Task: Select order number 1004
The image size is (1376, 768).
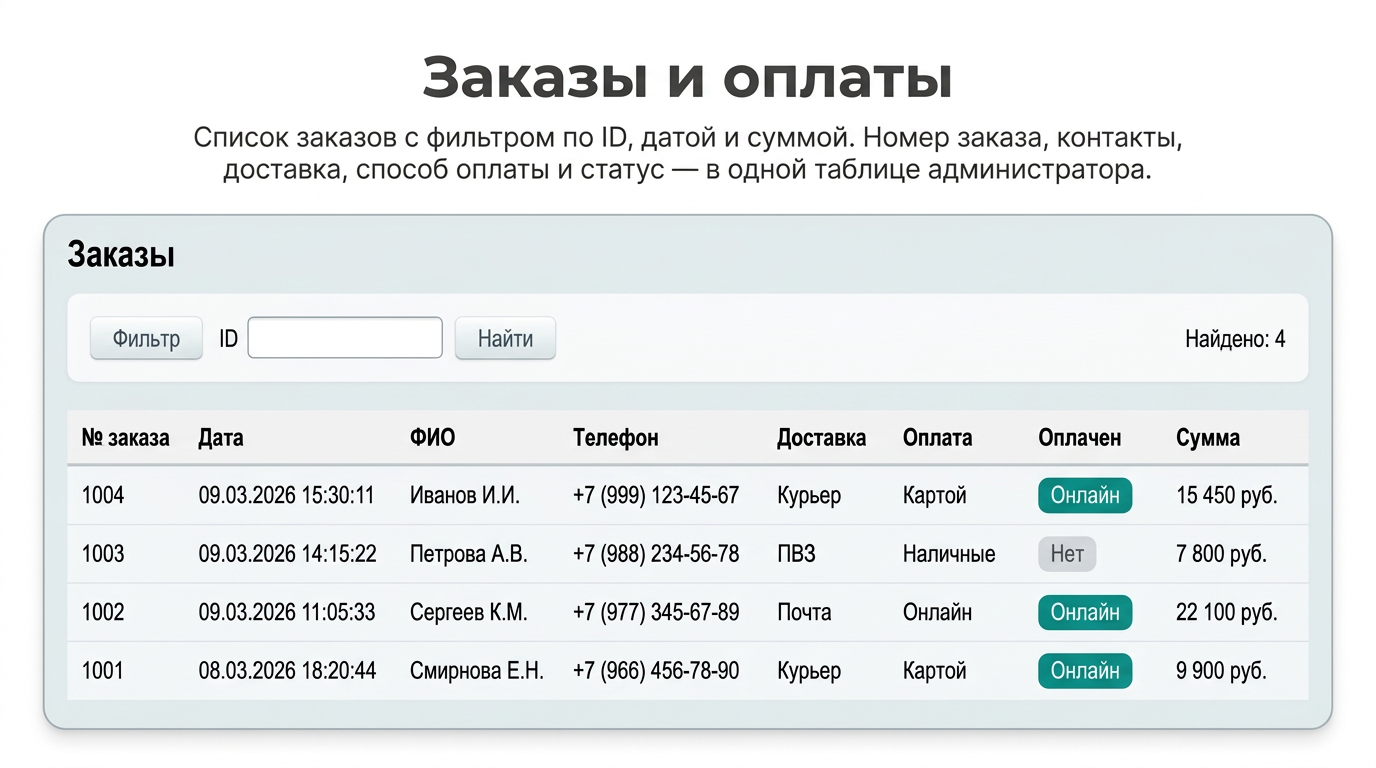Action: pos(103,495)
